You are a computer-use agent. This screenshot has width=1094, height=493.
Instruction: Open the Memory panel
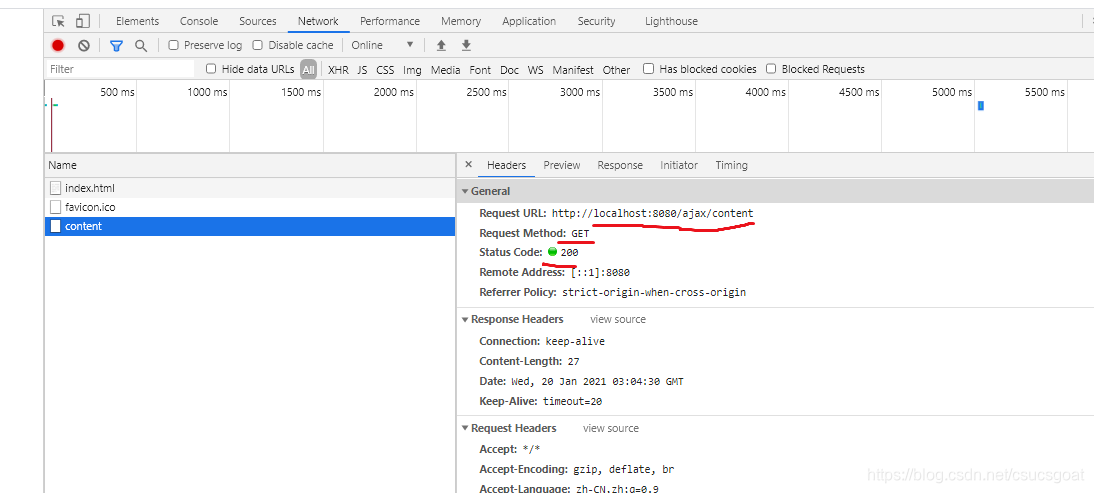tap(460, 21)
